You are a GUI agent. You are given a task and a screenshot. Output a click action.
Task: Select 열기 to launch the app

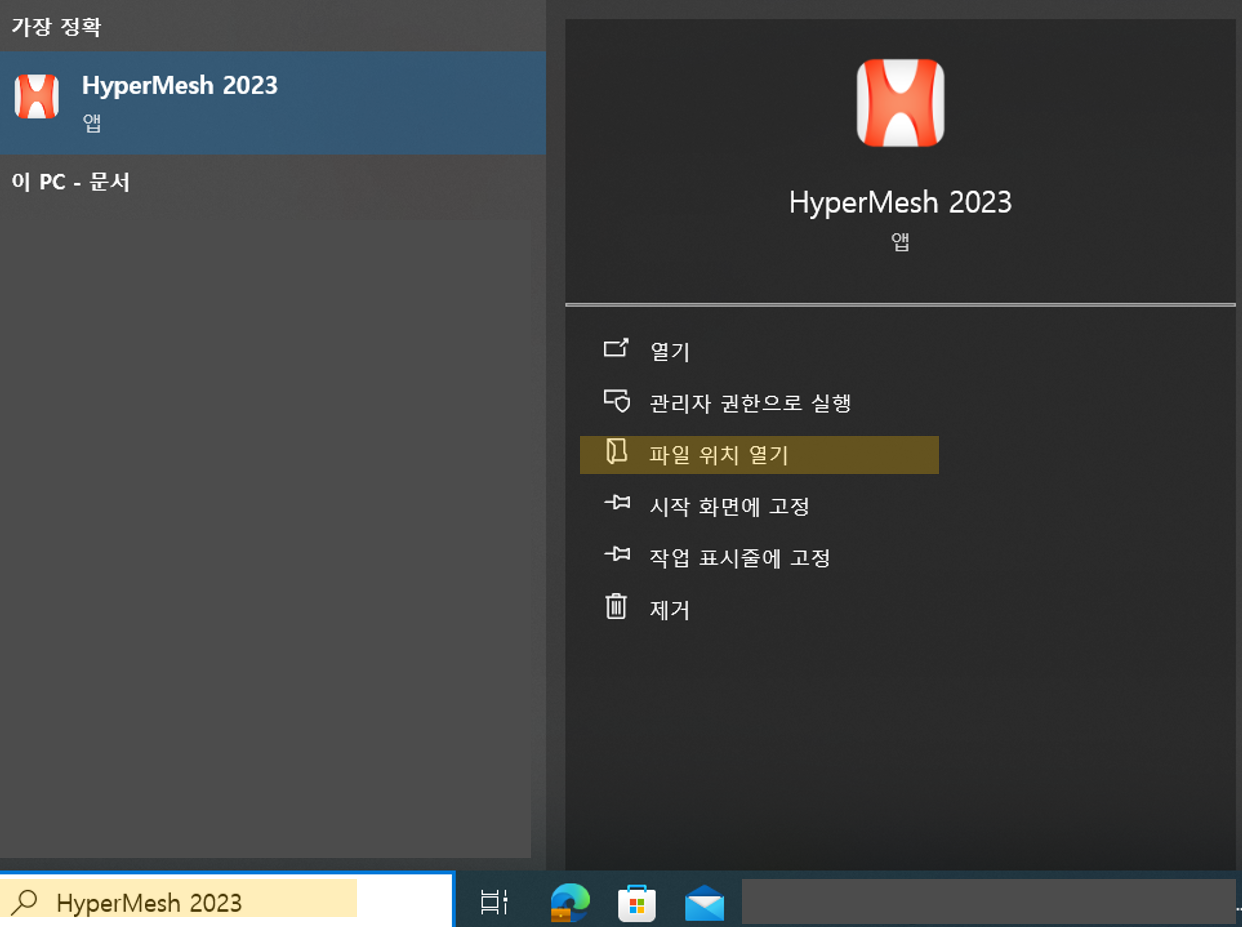[670, 352]
